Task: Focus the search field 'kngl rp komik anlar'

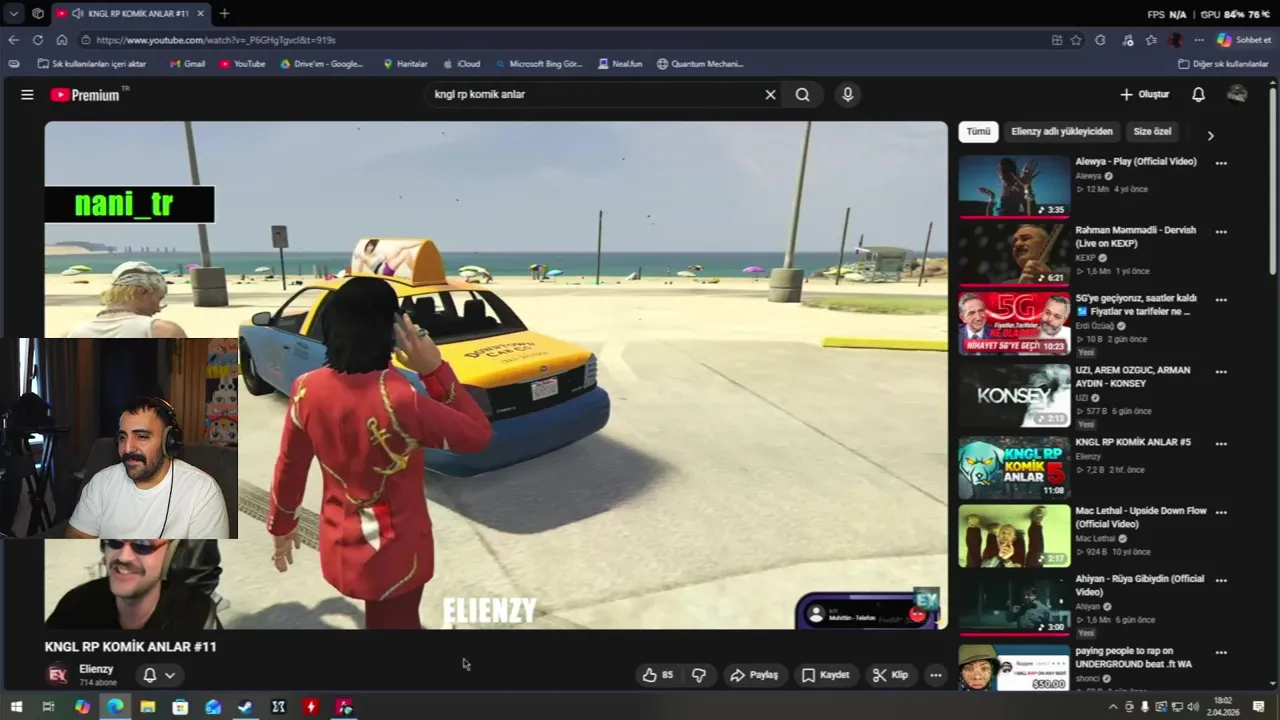Action: point(595,95)
